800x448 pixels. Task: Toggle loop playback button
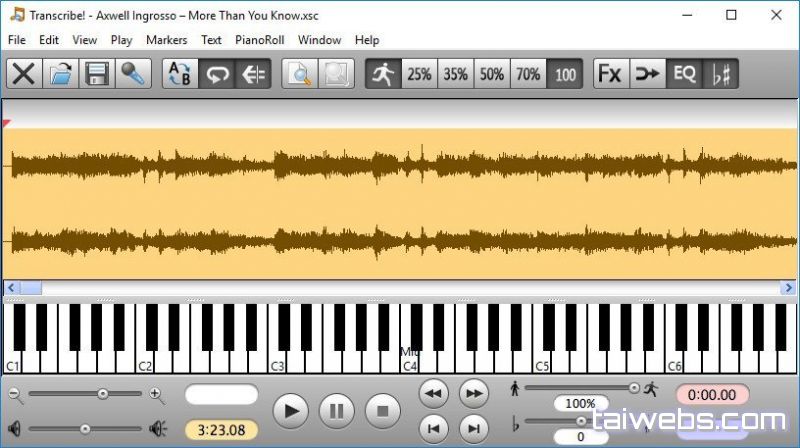(216, 74)
